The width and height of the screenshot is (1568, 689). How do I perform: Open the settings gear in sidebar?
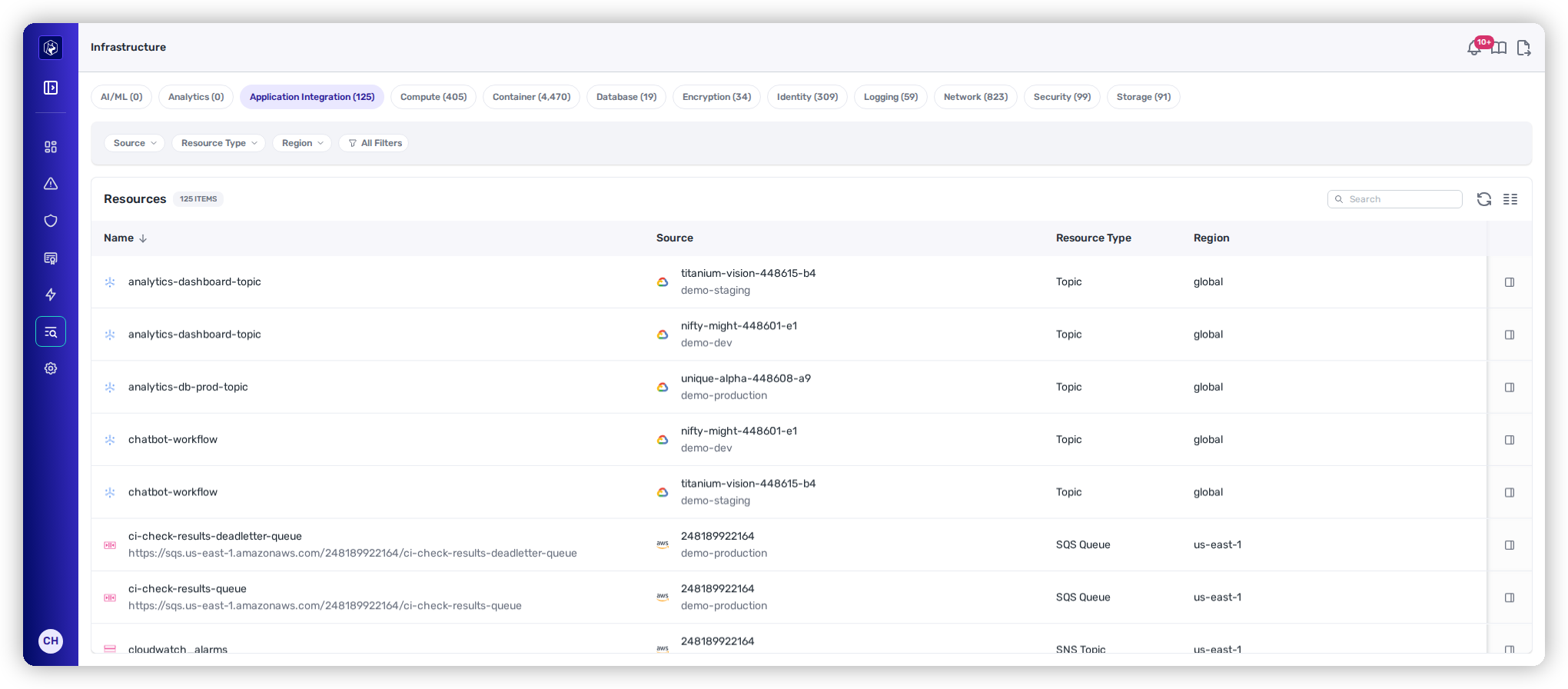click(51, 368)
